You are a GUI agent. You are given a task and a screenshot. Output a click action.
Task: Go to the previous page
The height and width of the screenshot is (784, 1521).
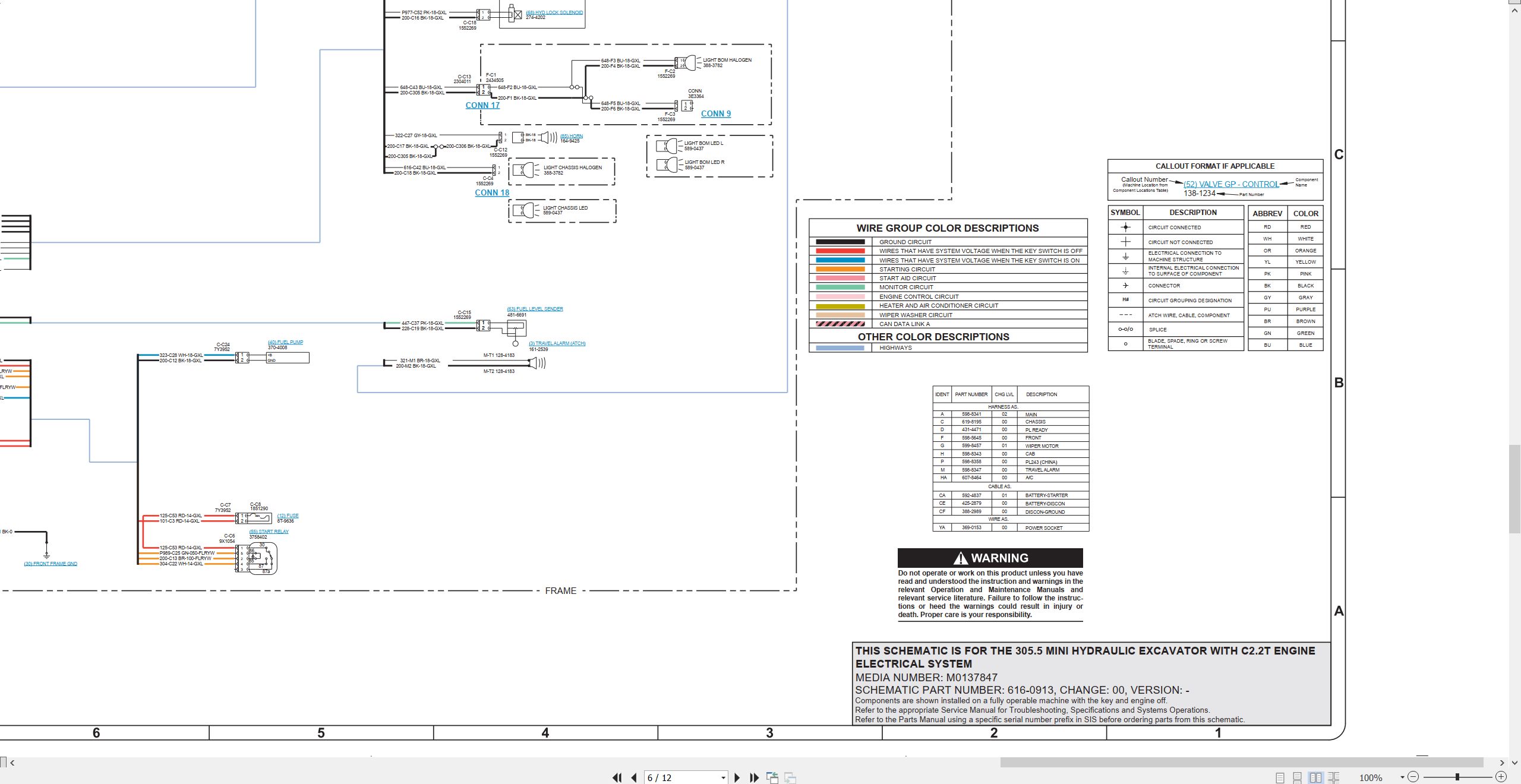[x=634, y=777]
